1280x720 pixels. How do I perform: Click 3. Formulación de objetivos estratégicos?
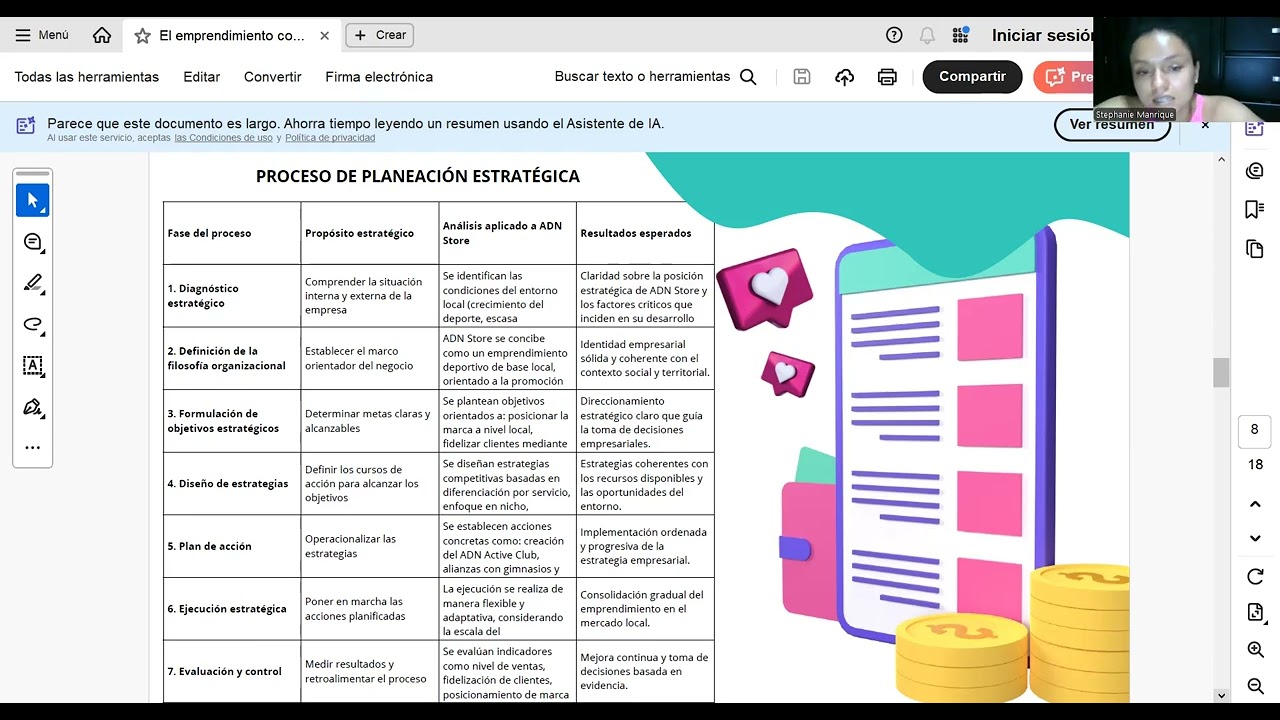(232, 421)
